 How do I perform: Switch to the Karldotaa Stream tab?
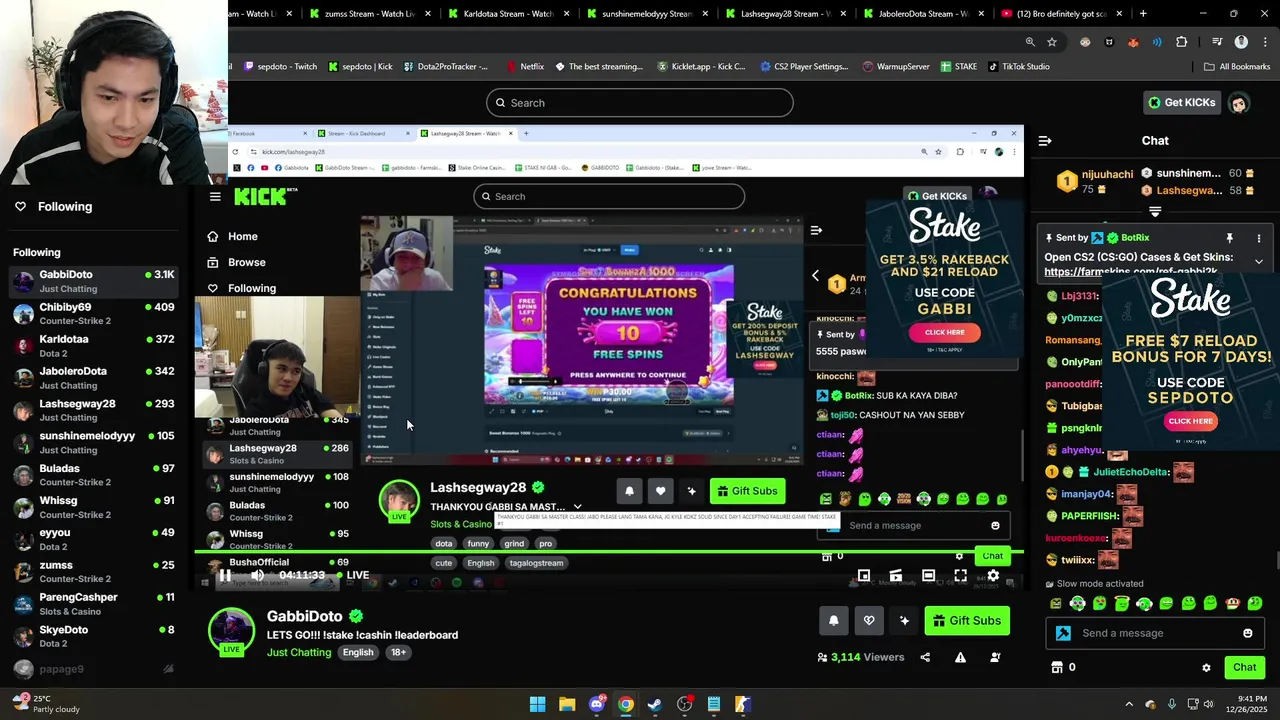(509, 14)
